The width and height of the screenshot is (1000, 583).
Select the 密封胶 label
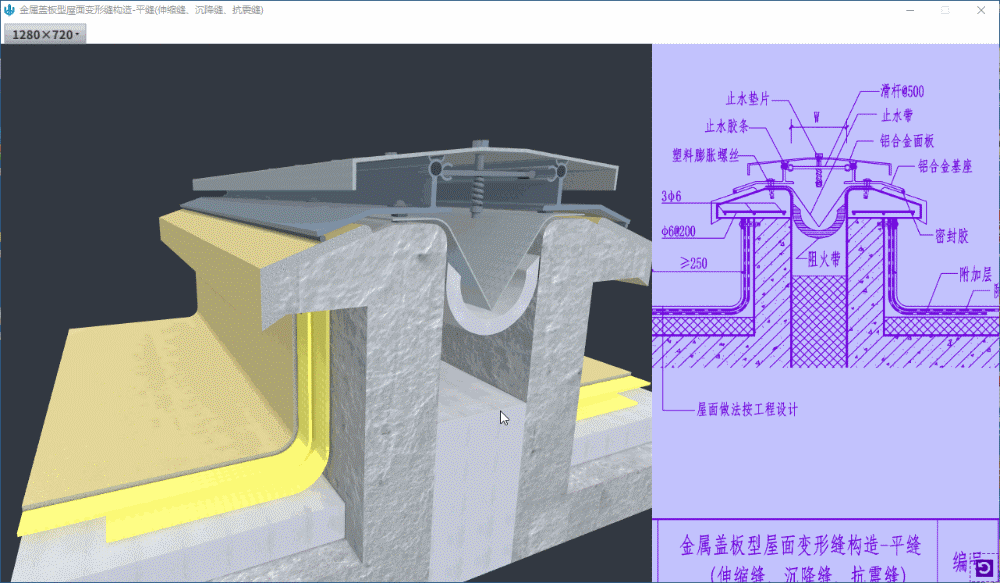tap(952, 236)
